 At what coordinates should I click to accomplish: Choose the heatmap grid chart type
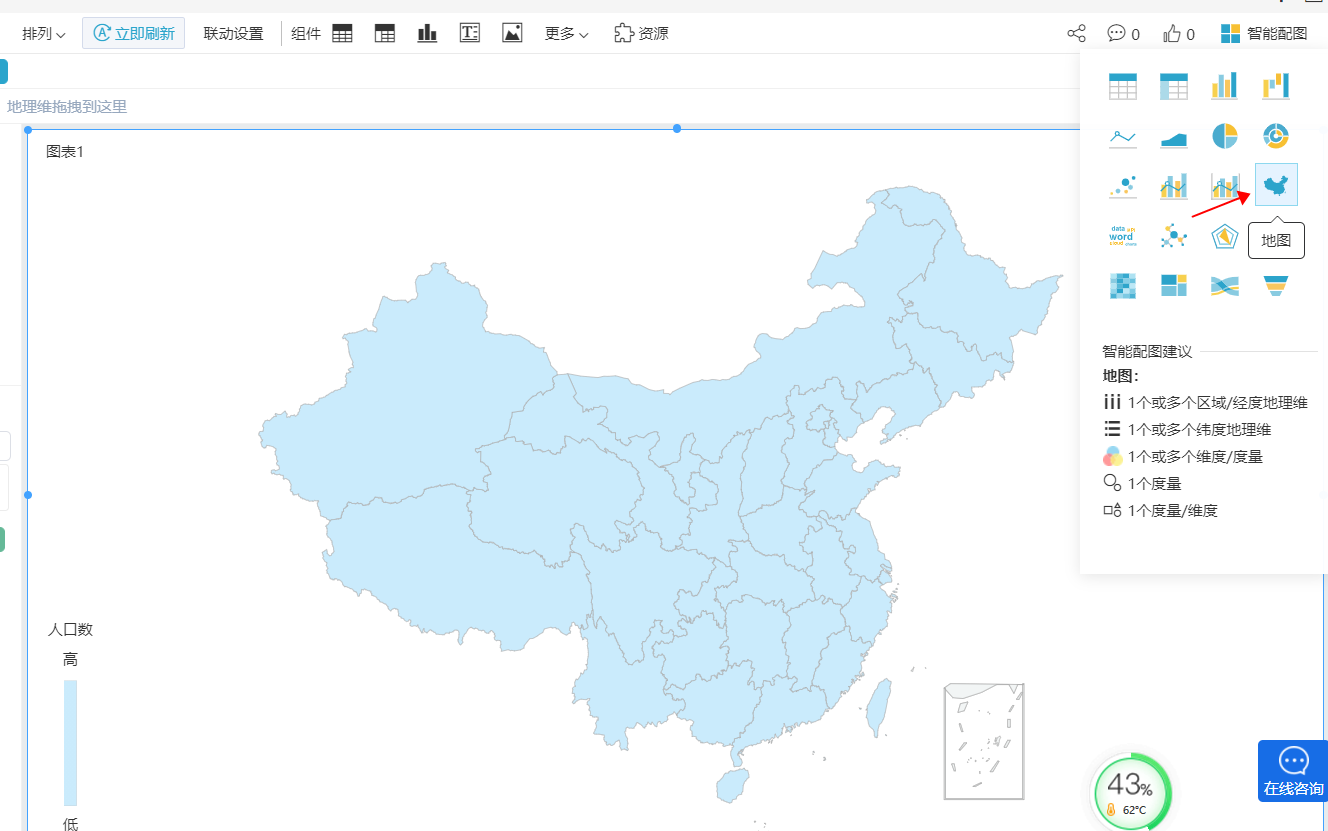click(x=1122, y=286)
